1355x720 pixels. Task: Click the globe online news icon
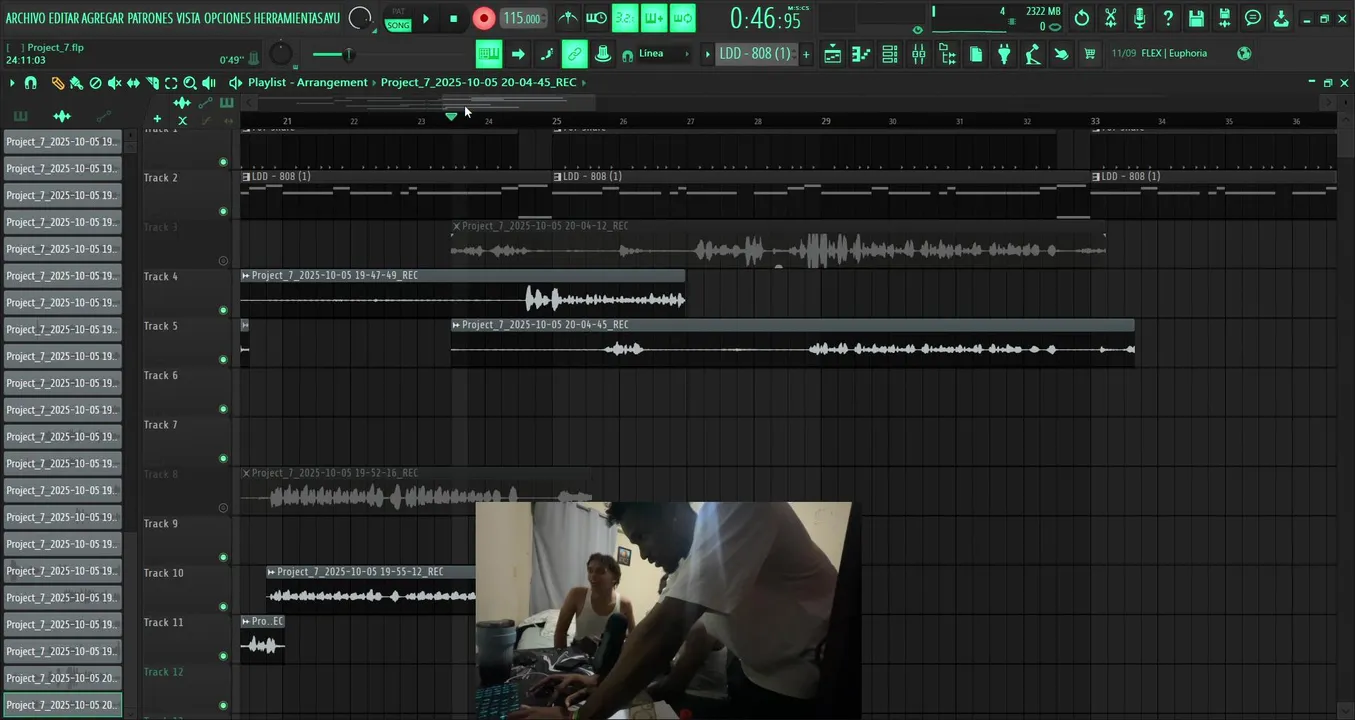click(x=1244, y=54)
